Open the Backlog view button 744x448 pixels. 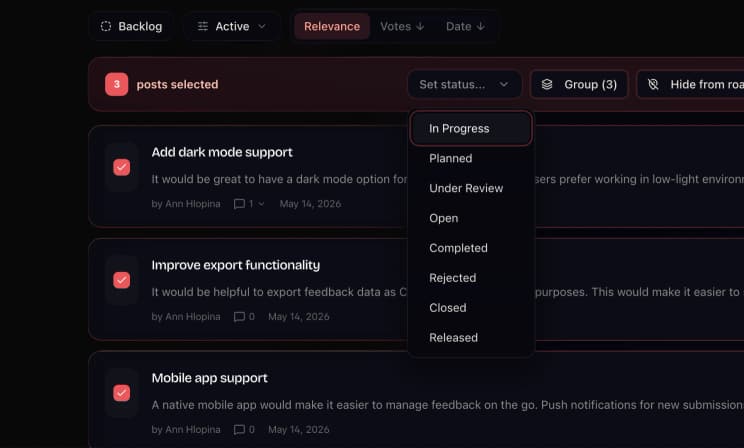tap(130, 26)
